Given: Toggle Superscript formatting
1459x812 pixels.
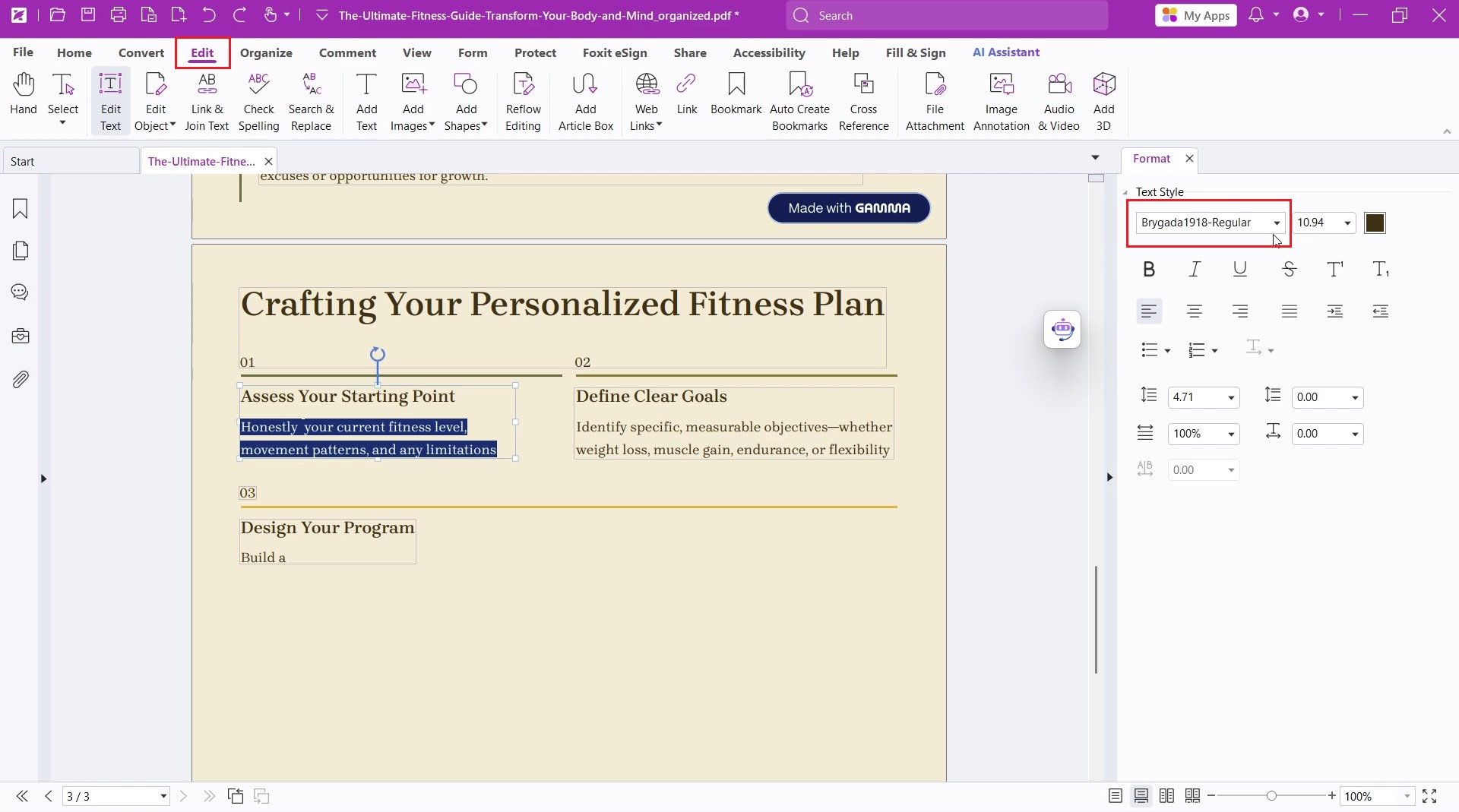Looking at the screenshot, I should click(x=1334, y=269).
